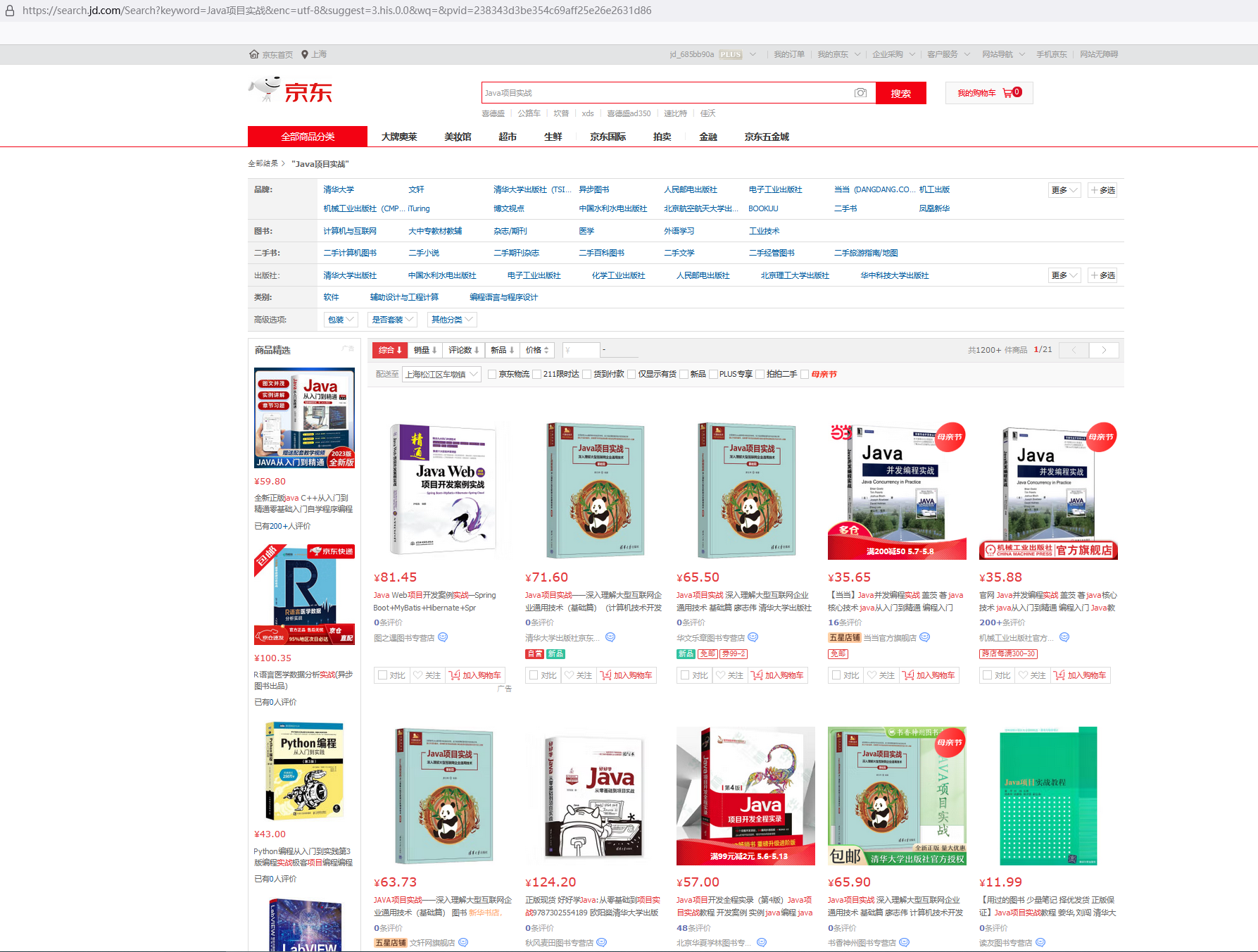Open chat icon for 图之还图书专营店

(443, 637)
